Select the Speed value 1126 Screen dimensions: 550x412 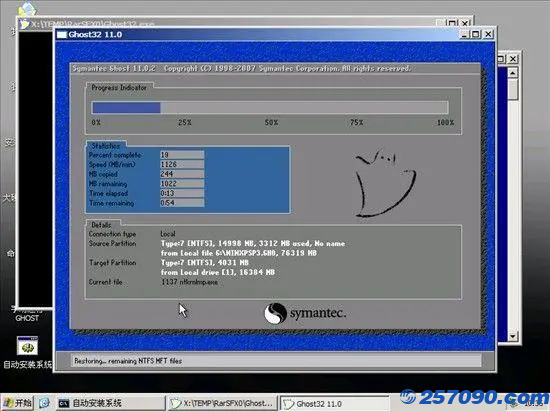[182, 164]
